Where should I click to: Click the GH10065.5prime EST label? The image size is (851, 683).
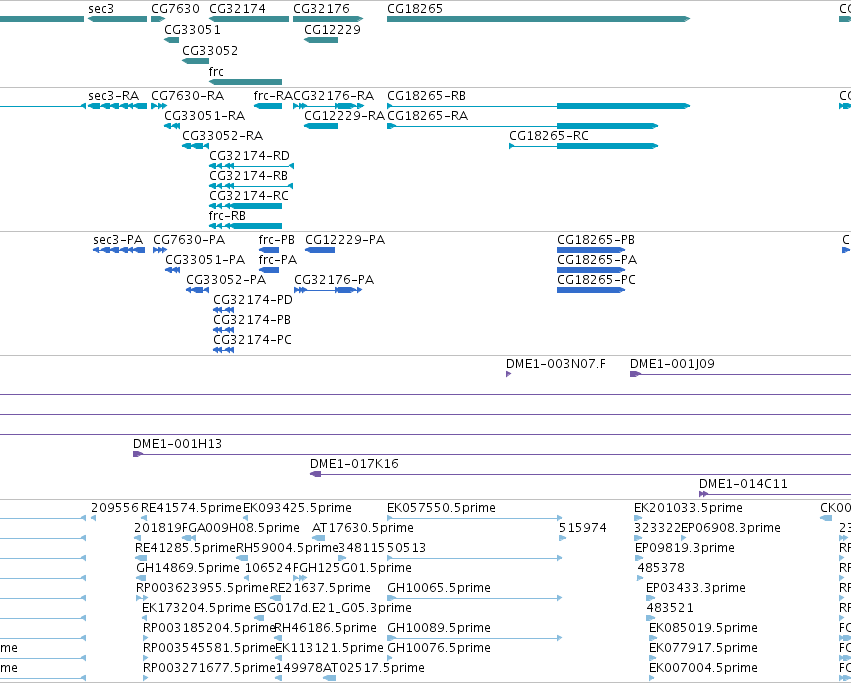439,587
